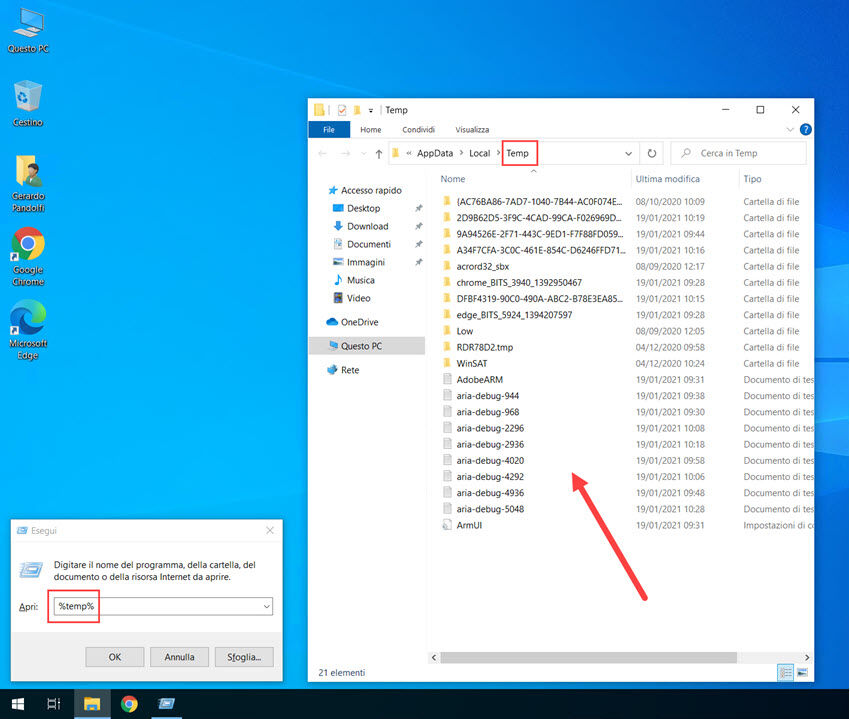This screenshot has width=850, height=719.
Task: Open the Windows Start menu
Action: 17,704
